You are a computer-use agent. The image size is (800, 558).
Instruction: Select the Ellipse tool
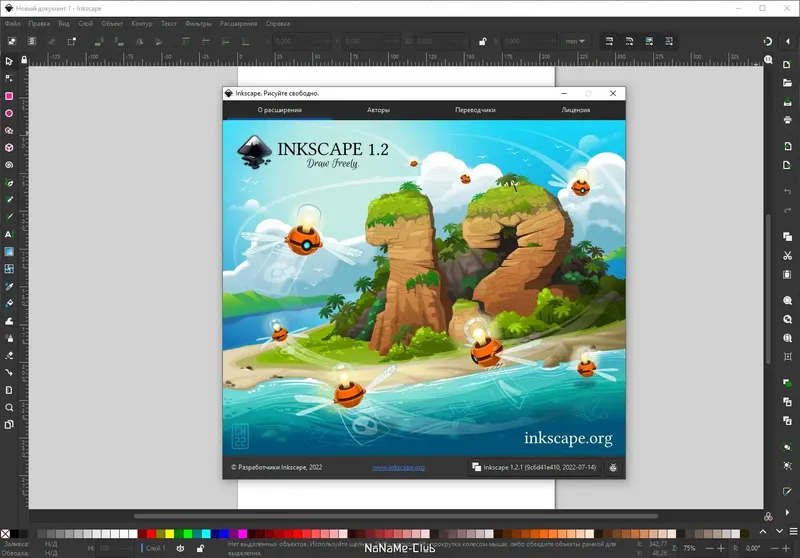pyautogui.click(x=9, y=113)
